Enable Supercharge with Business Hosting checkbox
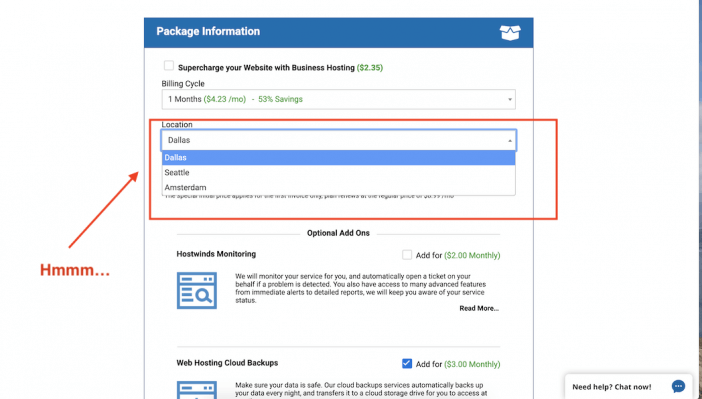 (x=169, y=66)
